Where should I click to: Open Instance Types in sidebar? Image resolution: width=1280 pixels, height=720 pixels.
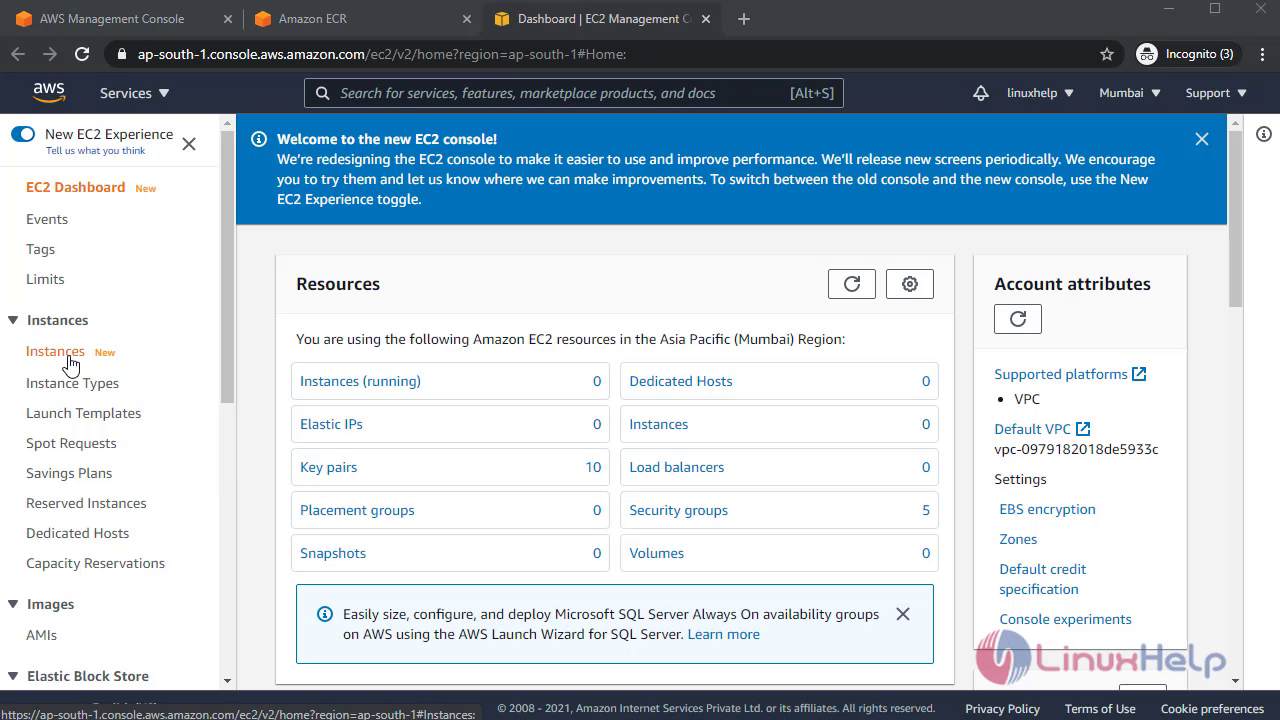tap(72, 383)
